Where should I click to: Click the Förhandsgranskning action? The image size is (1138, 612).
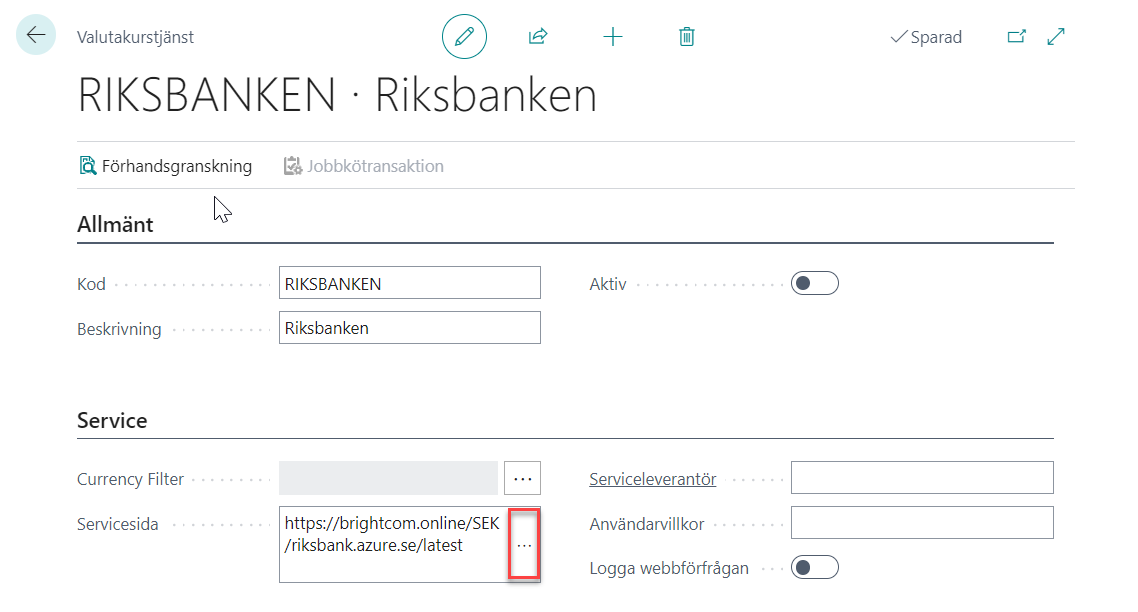[165, 166]
